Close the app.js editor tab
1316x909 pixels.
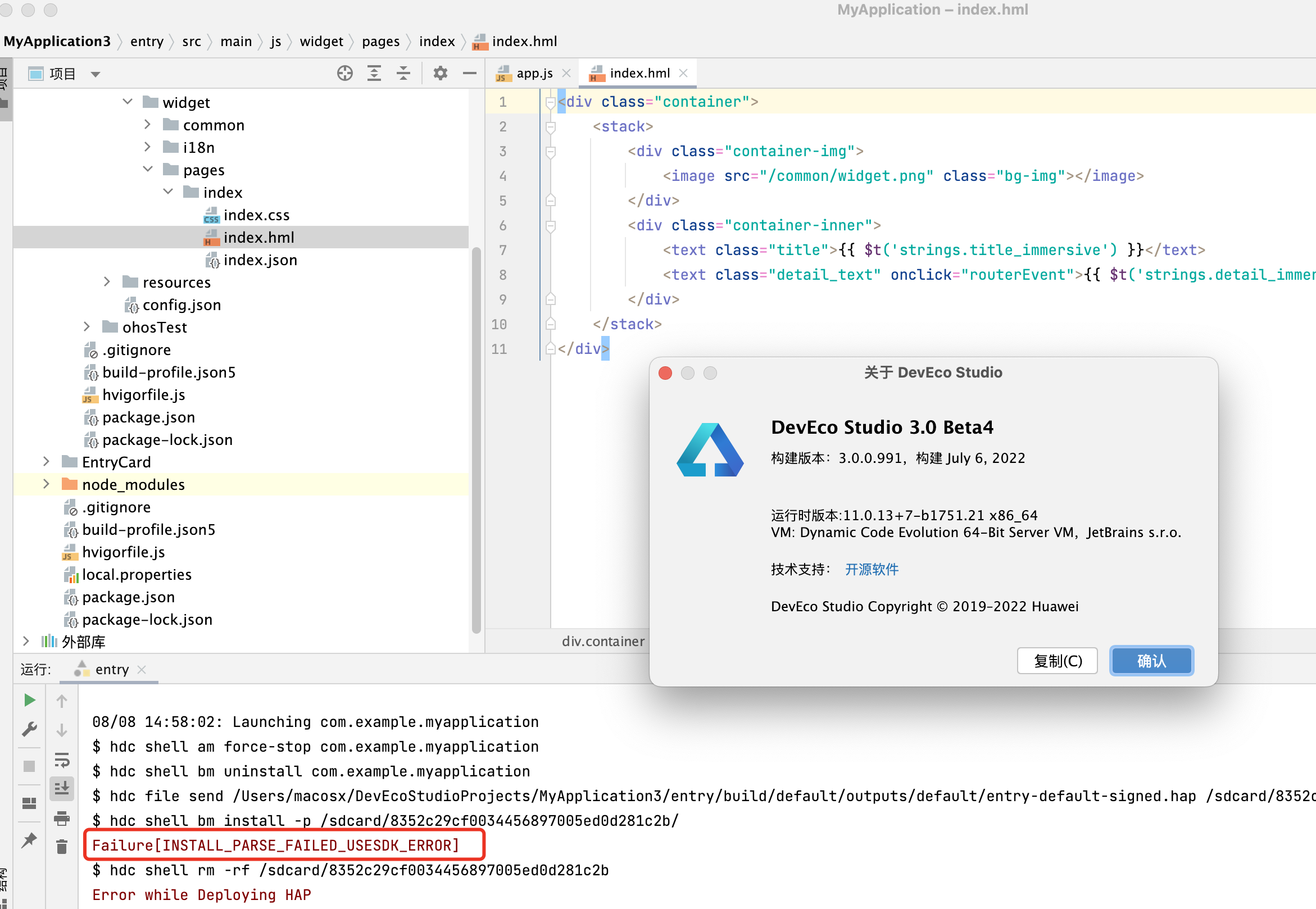[x=566, y=73]
